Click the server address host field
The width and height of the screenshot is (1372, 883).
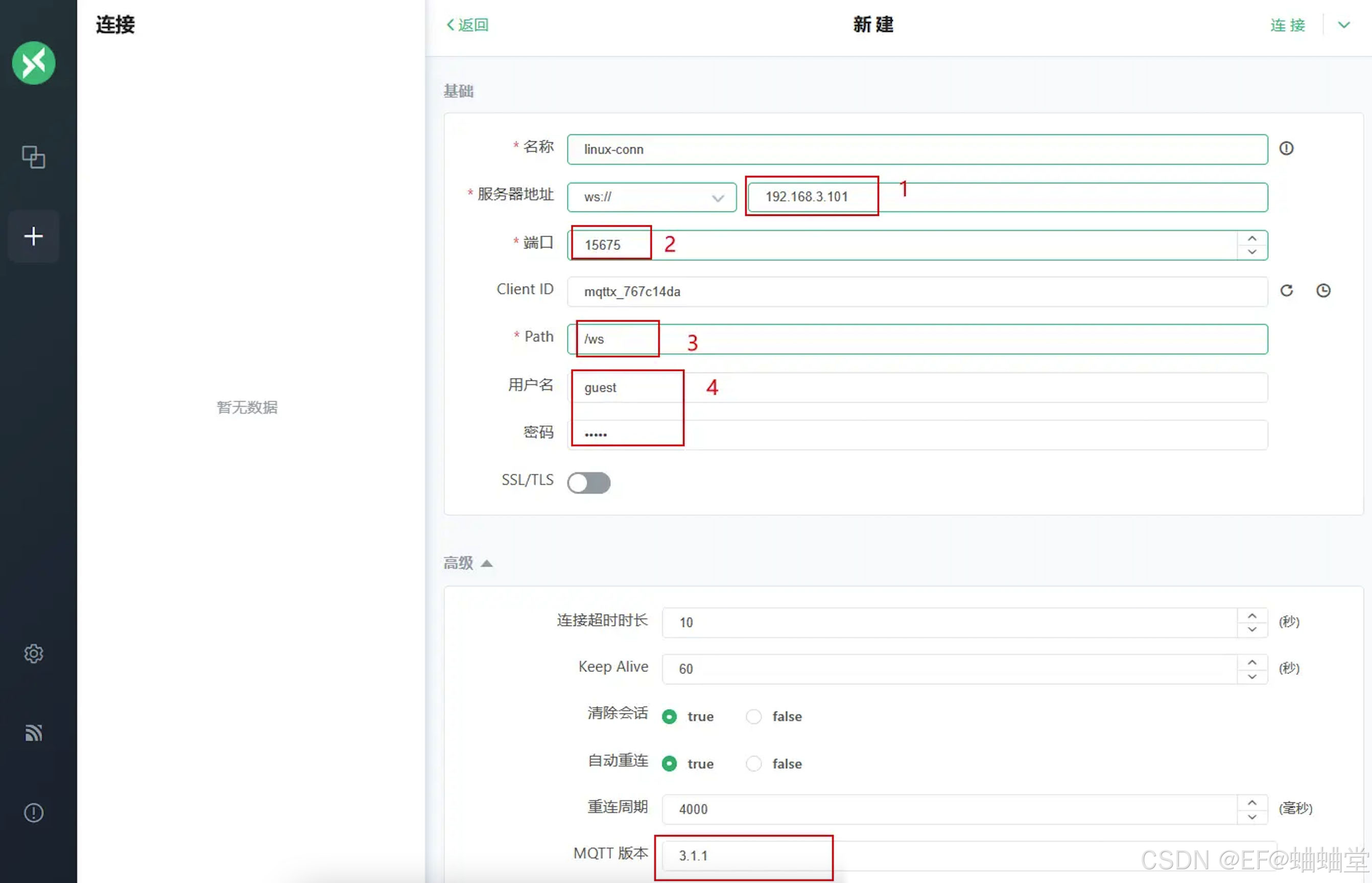[x=1007, y=197]
